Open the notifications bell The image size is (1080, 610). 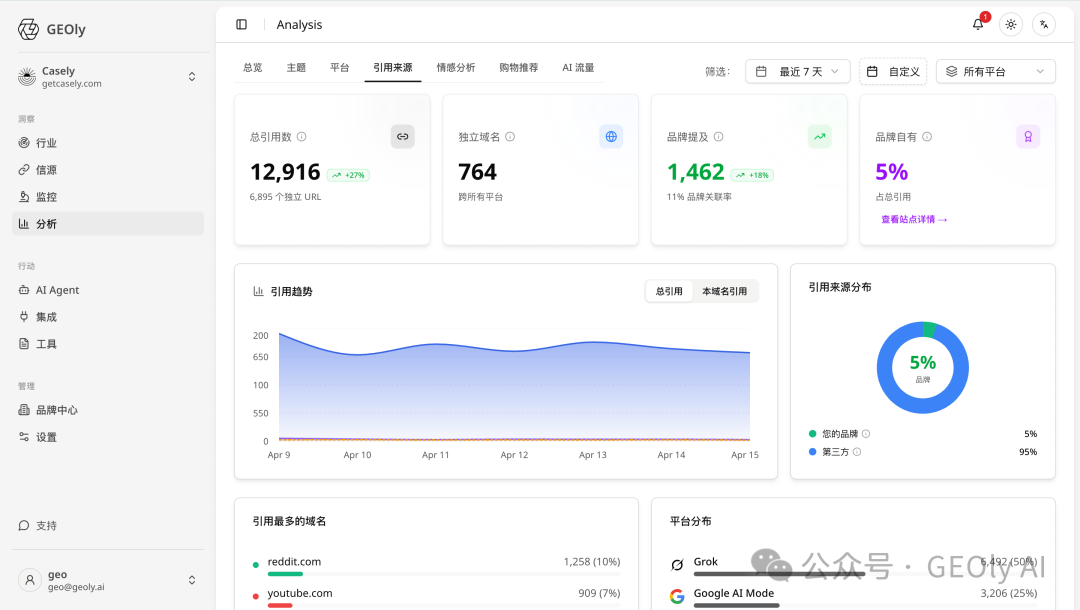coord(978,25)
